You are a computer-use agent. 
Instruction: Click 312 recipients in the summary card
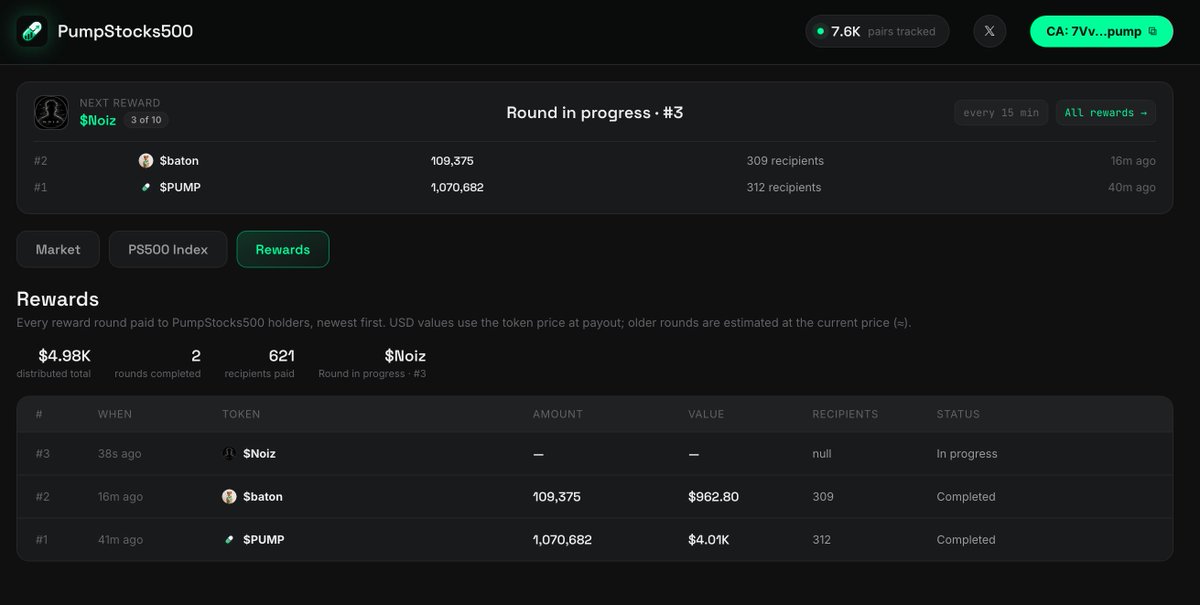[784, 187]
